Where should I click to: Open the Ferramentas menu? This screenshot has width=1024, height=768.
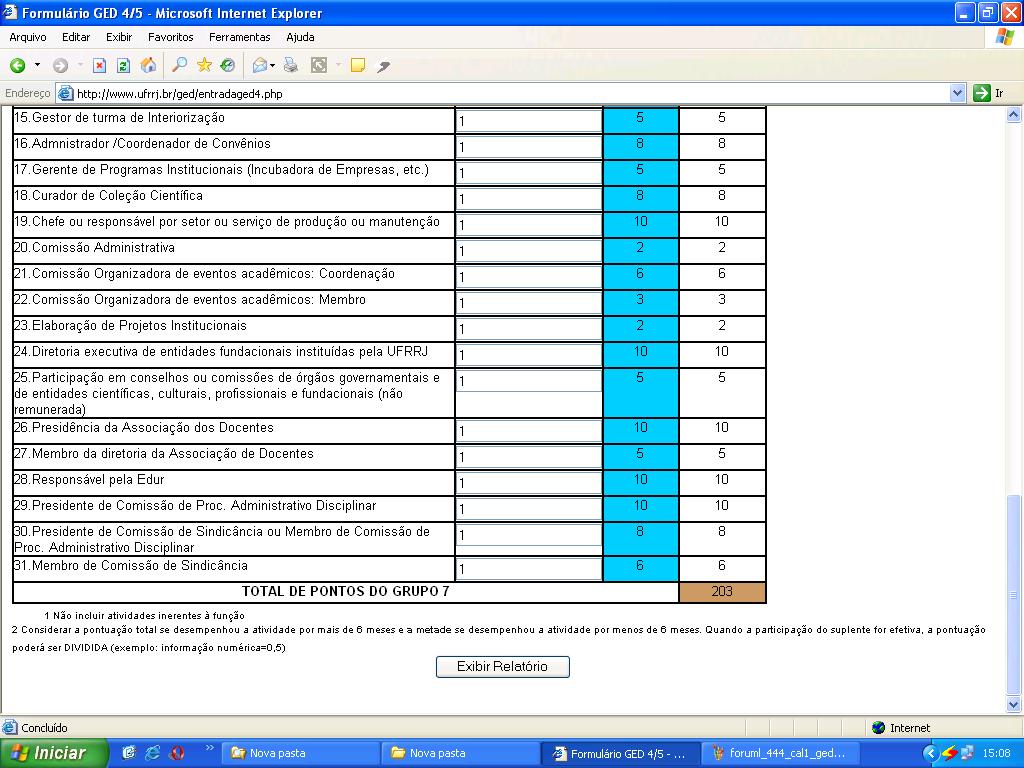click(239, 37)
